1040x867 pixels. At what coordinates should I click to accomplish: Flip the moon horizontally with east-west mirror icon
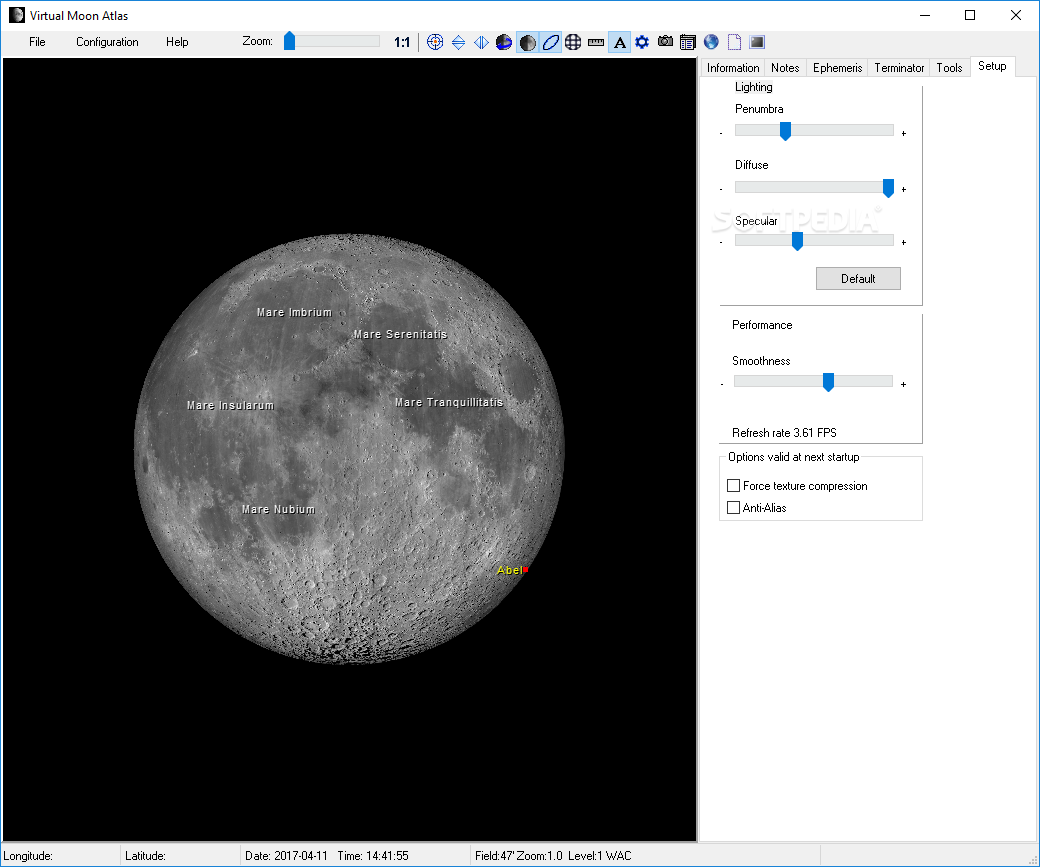482,42
